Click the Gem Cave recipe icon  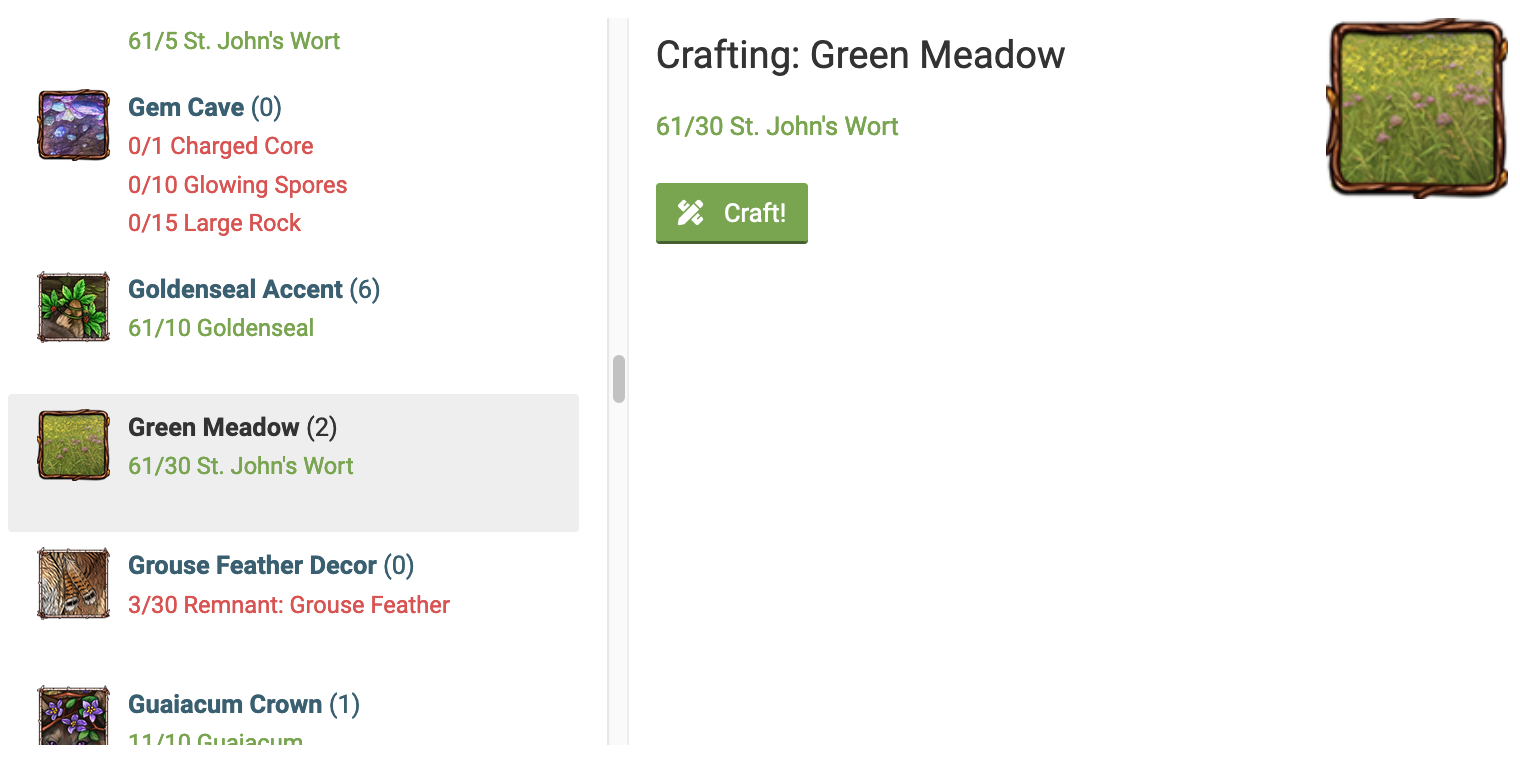pyautogui.click(x=73, y=125)
